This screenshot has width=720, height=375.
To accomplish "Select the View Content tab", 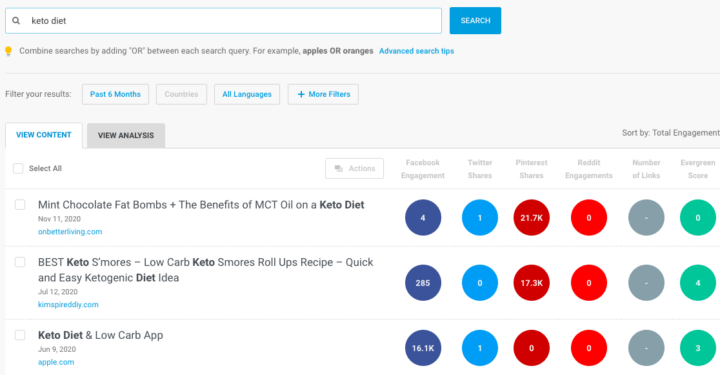I will pyautogui.click(x=44, y=135).
